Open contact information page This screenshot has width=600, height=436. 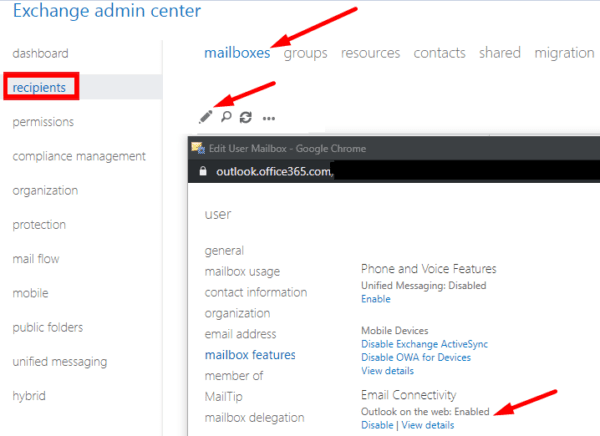[256, 292]
